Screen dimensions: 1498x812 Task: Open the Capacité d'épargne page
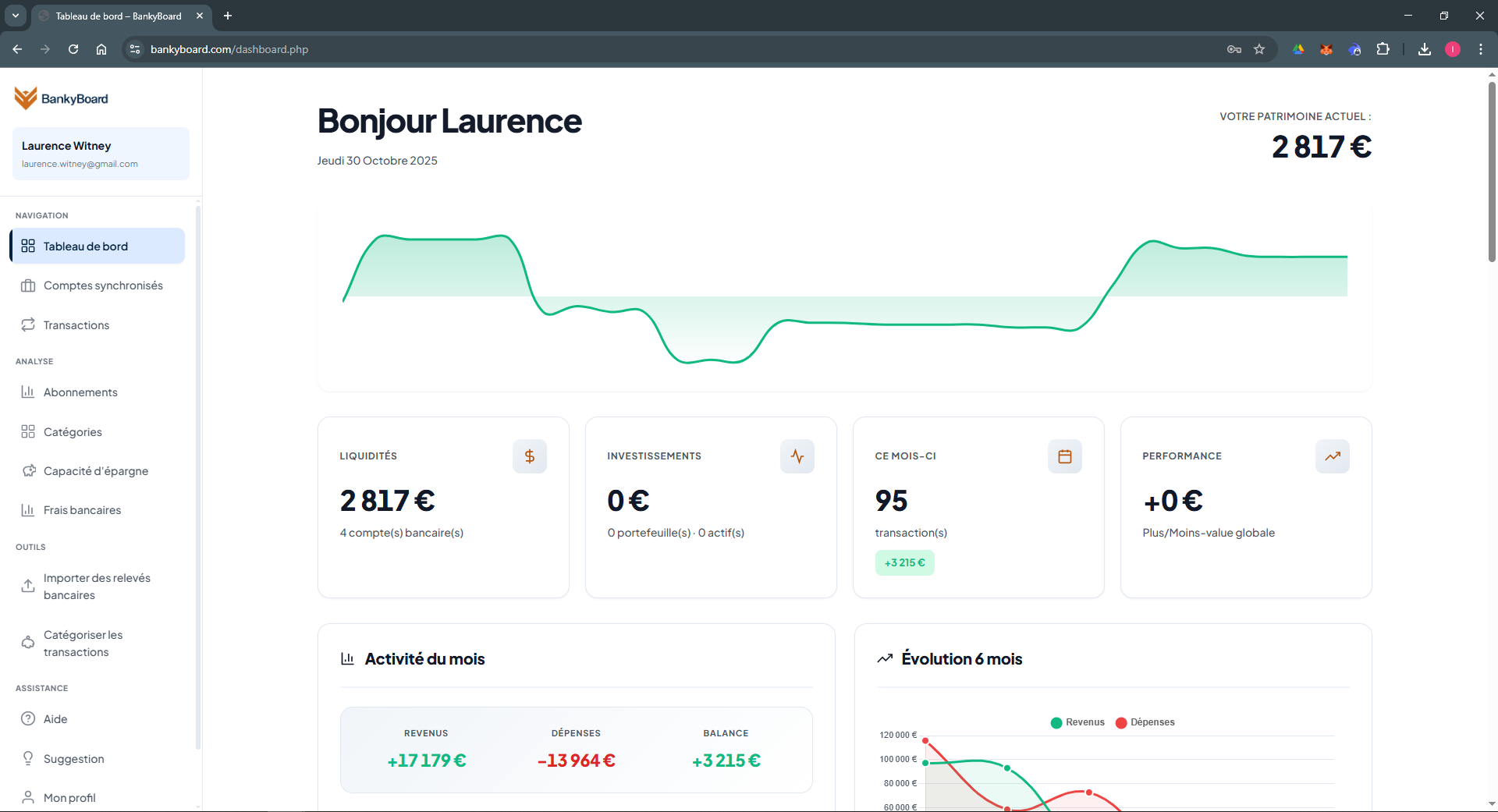pyautogui.click(x=95, y=471)
